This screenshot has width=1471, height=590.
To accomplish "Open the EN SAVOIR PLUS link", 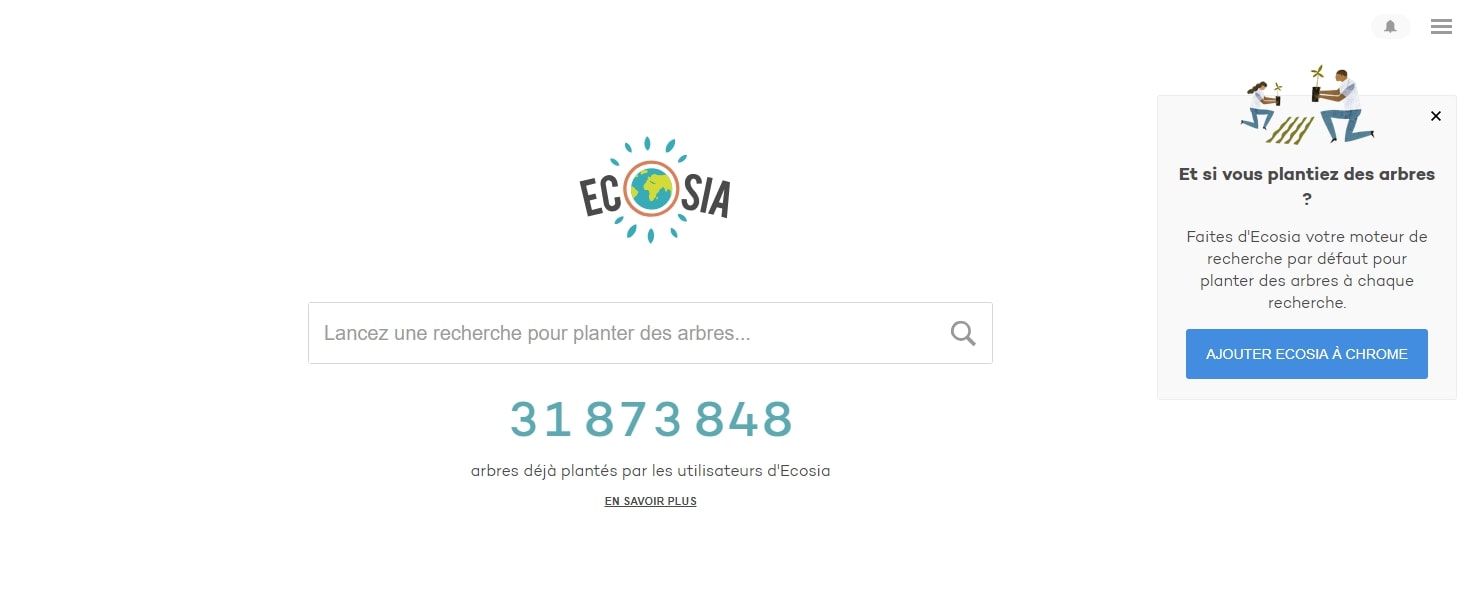I will click(x=651, y=501).
